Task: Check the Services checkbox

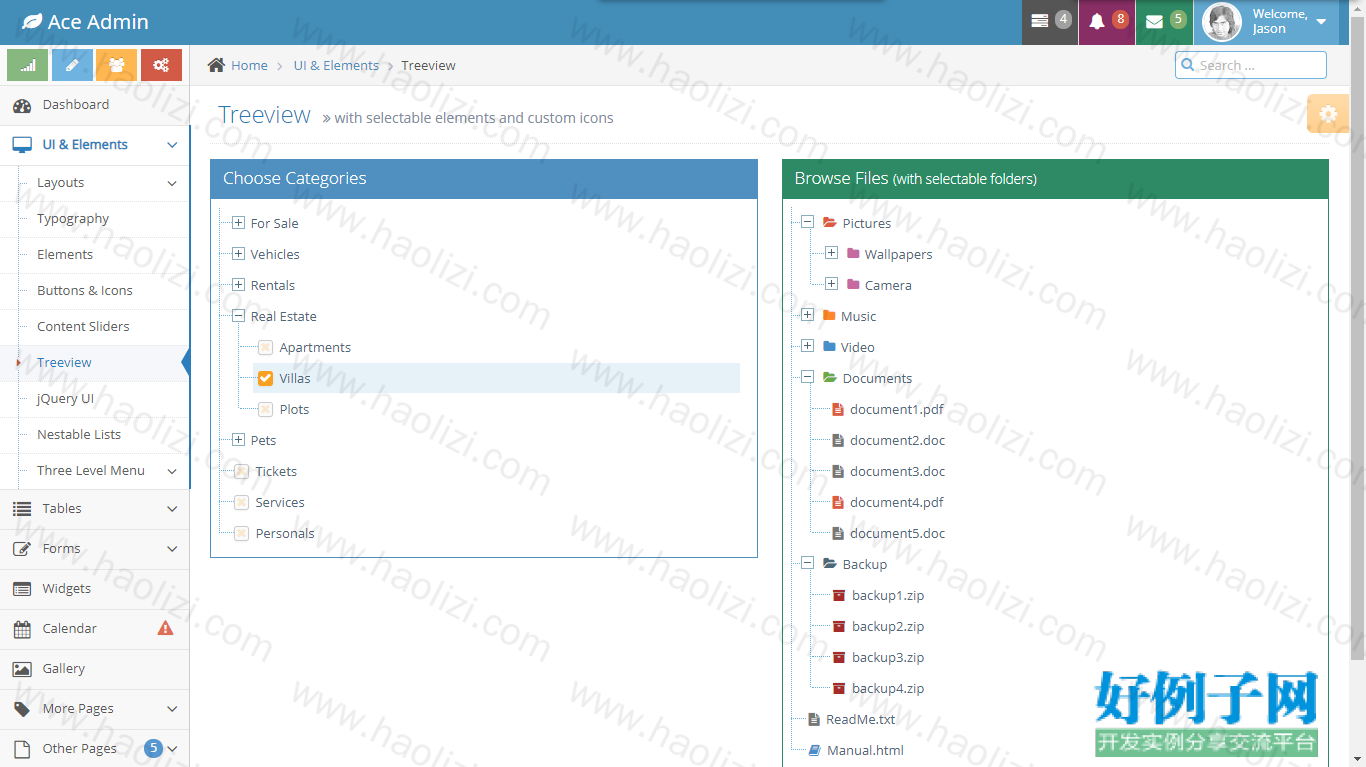Action: [241, 502]
